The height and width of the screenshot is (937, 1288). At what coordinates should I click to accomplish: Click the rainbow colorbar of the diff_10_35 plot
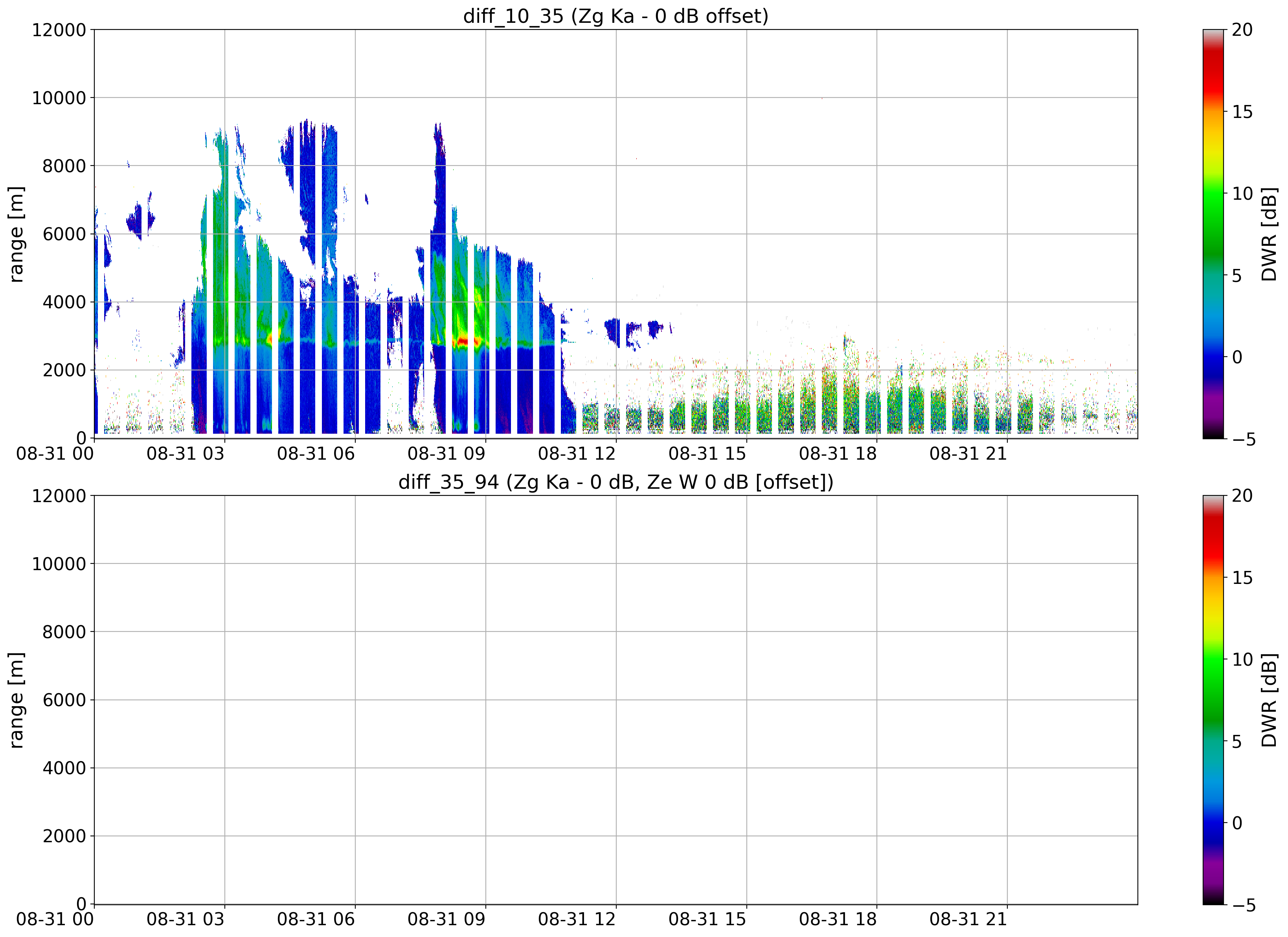(1214, 234)
